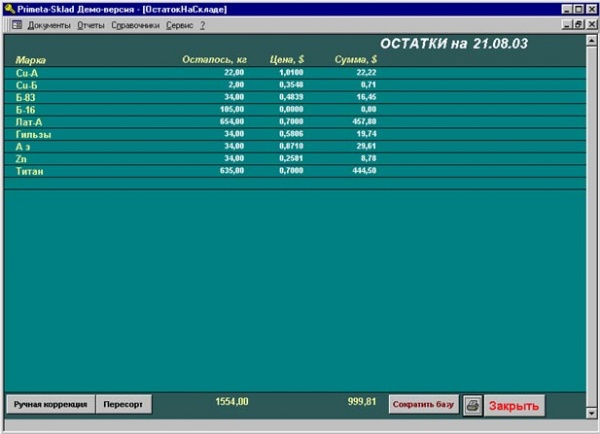Image resolution: width=600 pixels, height=434 pixels.
Task: Select the А э row name
Action: click(x=23, y=147)
